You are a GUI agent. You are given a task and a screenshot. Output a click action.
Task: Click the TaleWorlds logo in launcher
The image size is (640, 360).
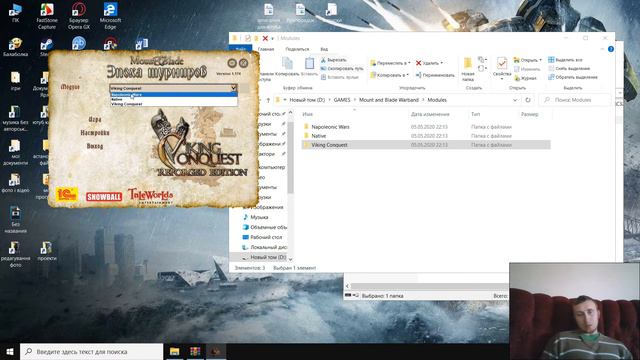[151, 196]
